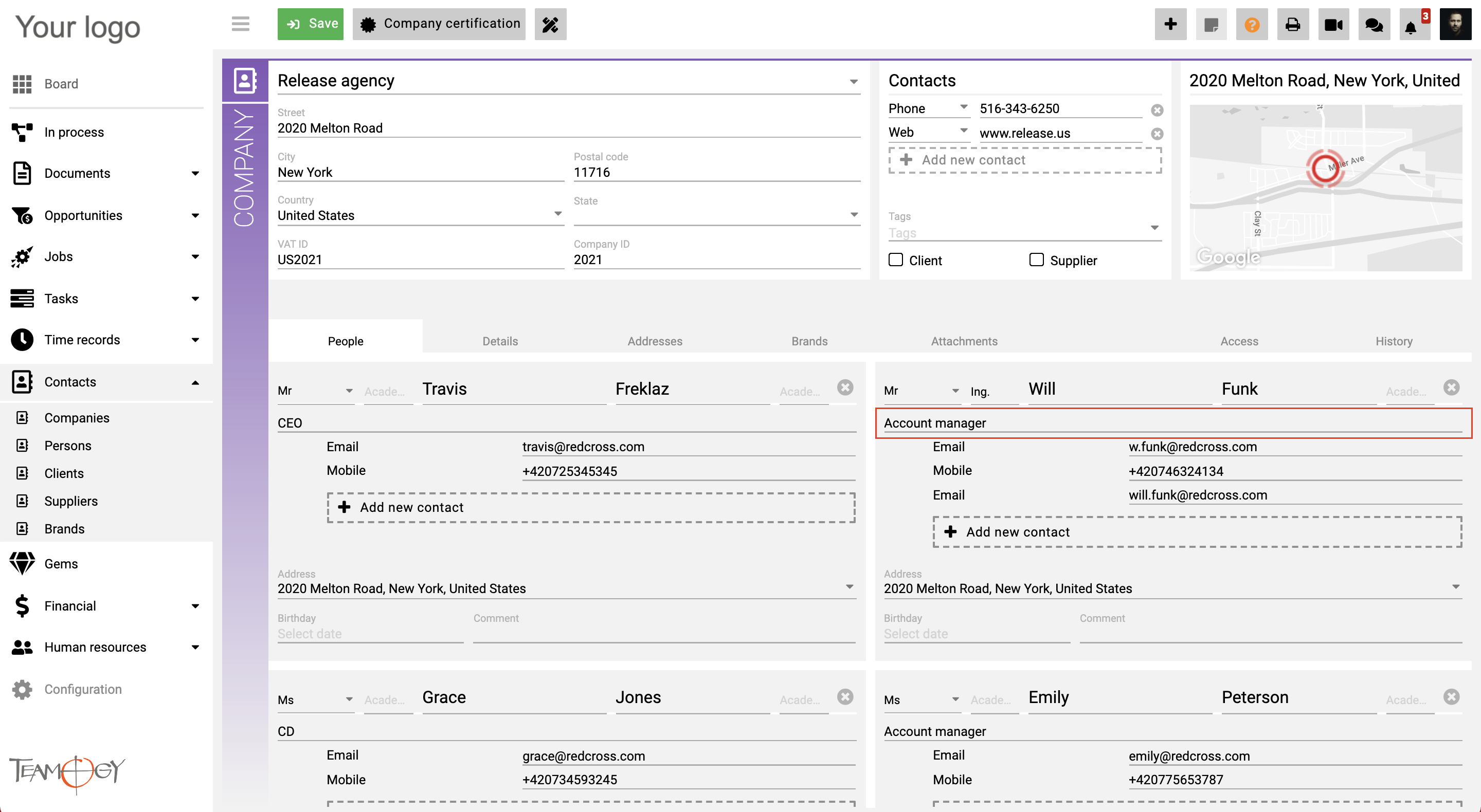This screenshot has height=812, width=1481.
Task: Switch to the Attachments tab
Action: coord(964,341)
